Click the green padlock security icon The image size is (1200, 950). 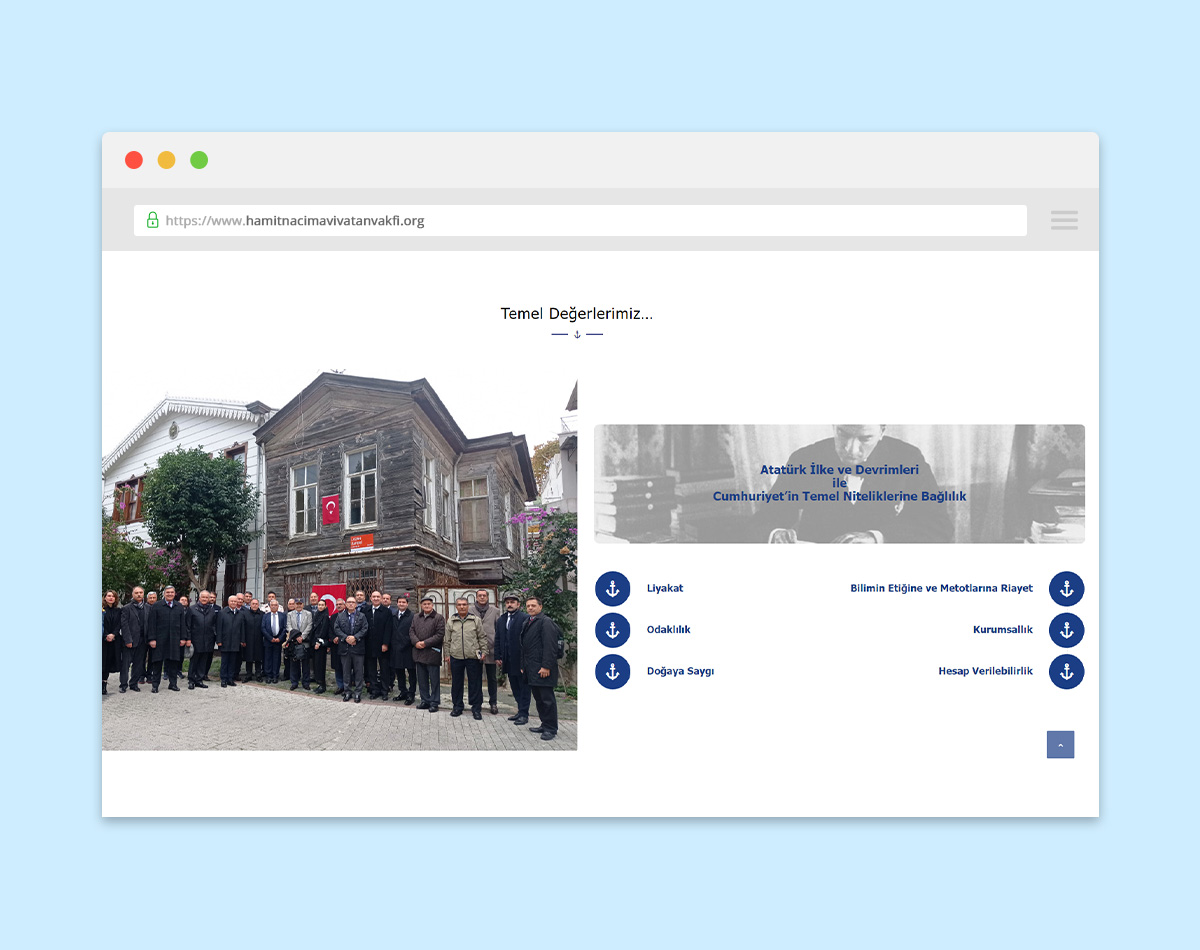[x=153, y=220]
